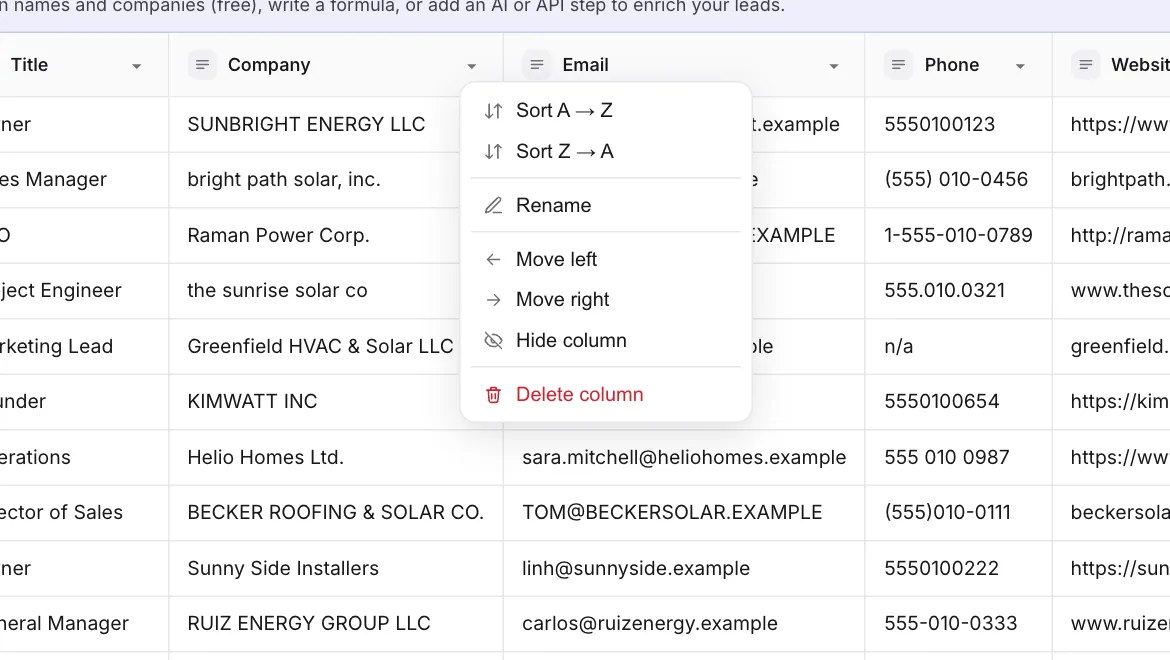The image size is (1170, 660).
Task: Click the Email column header label
Action: 585,65
